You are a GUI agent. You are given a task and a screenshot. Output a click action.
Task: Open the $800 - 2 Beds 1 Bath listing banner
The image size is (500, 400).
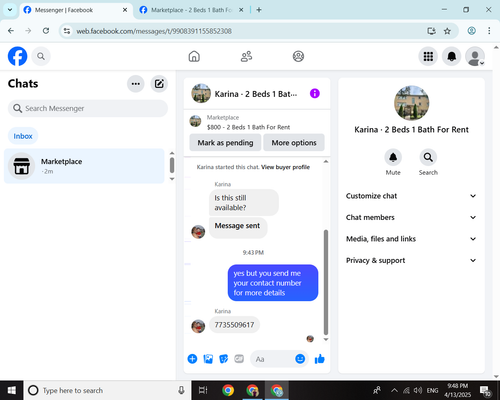(248, 122)
